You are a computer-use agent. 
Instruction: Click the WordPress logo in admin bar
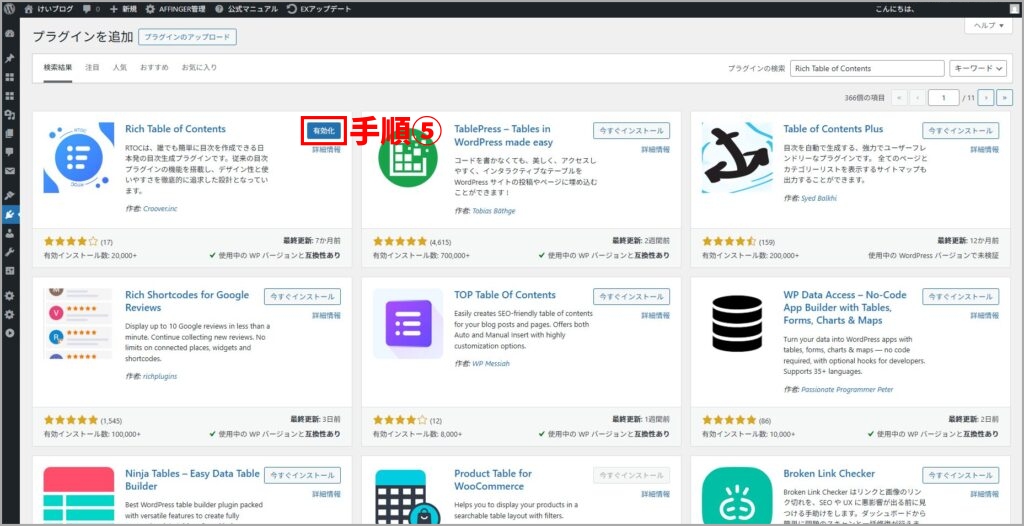click(9, 8)
